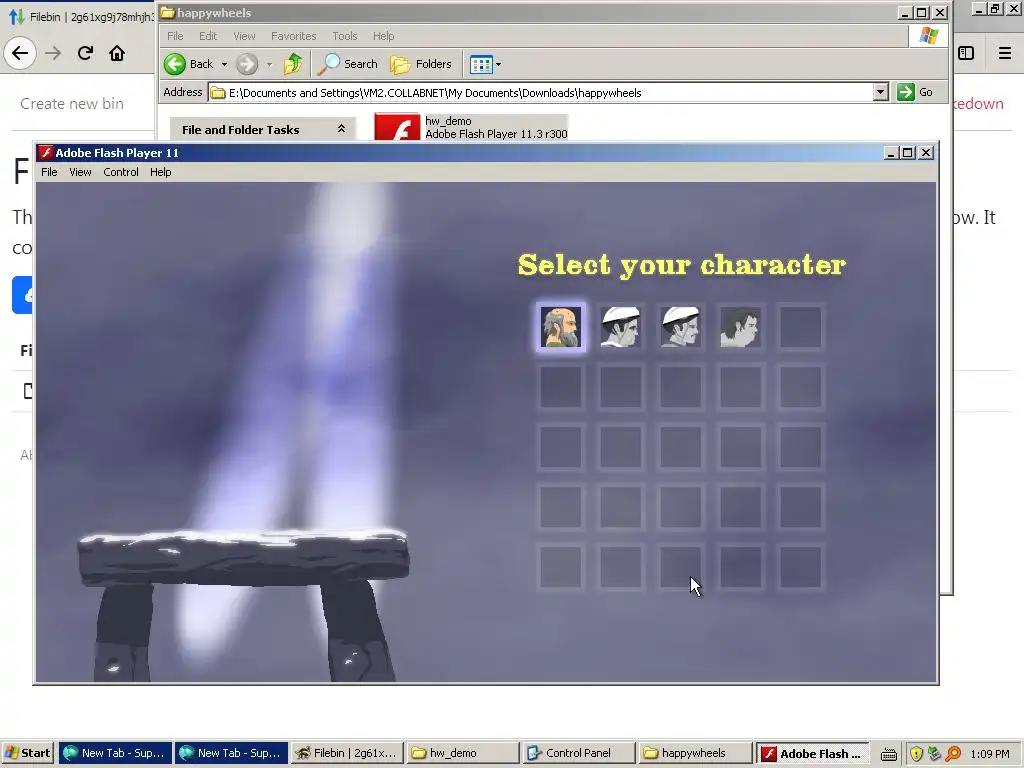Click the security shield tray icon

[916, 754]
